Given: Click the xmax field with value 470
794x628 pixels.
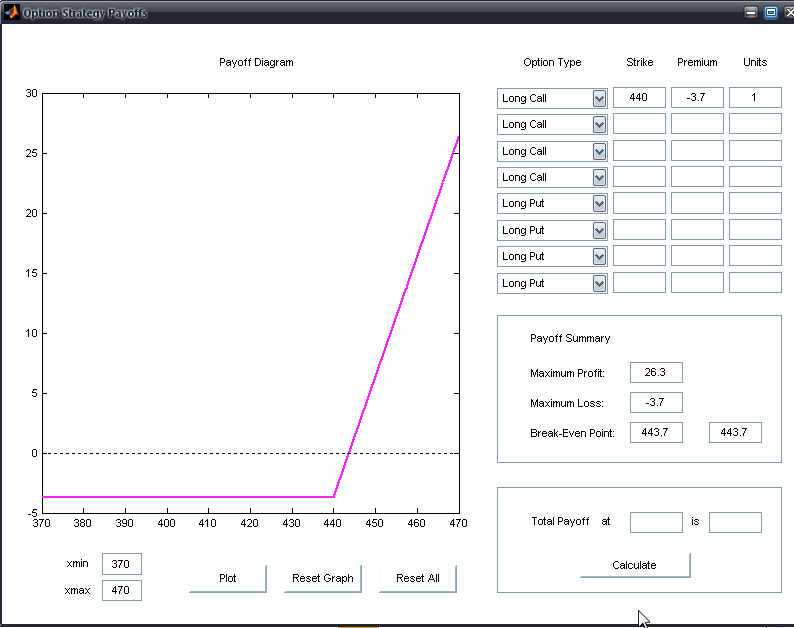Looking at the screenshot, I should 122,590.
